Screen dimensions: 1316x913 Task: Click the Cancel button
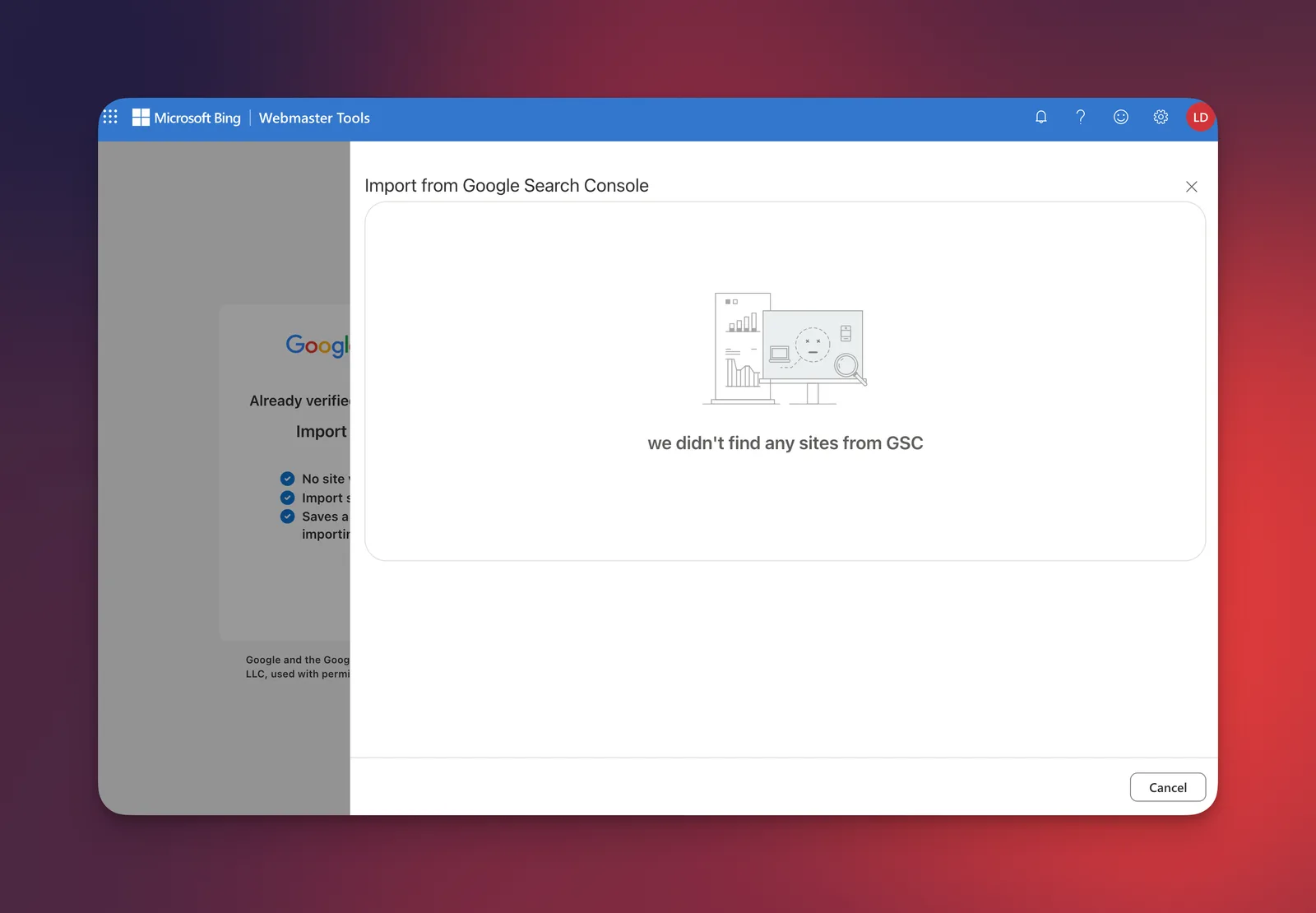click(1168, 787)
